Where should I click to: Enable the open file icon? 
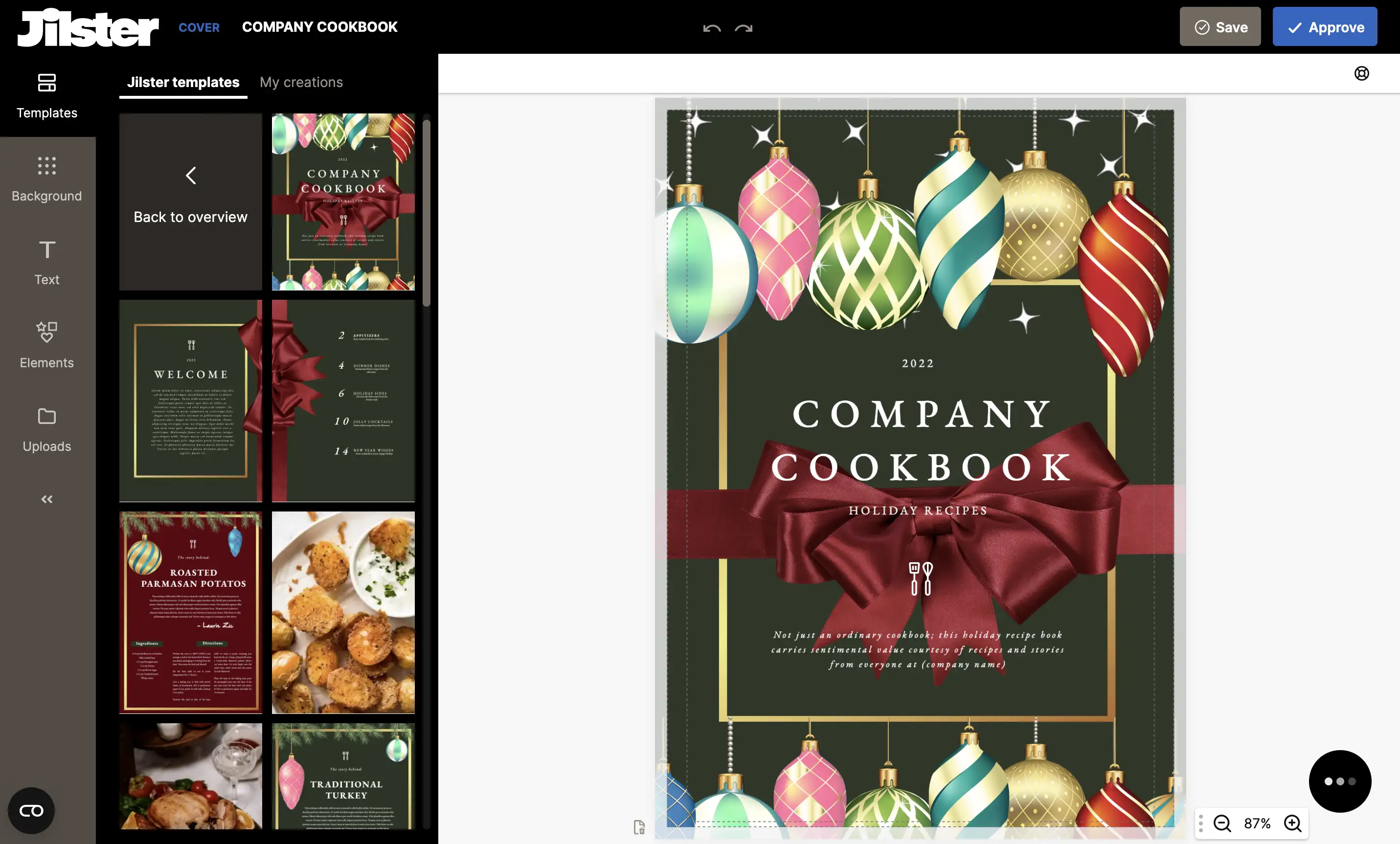pyautogui.click(x=639, y=825)
